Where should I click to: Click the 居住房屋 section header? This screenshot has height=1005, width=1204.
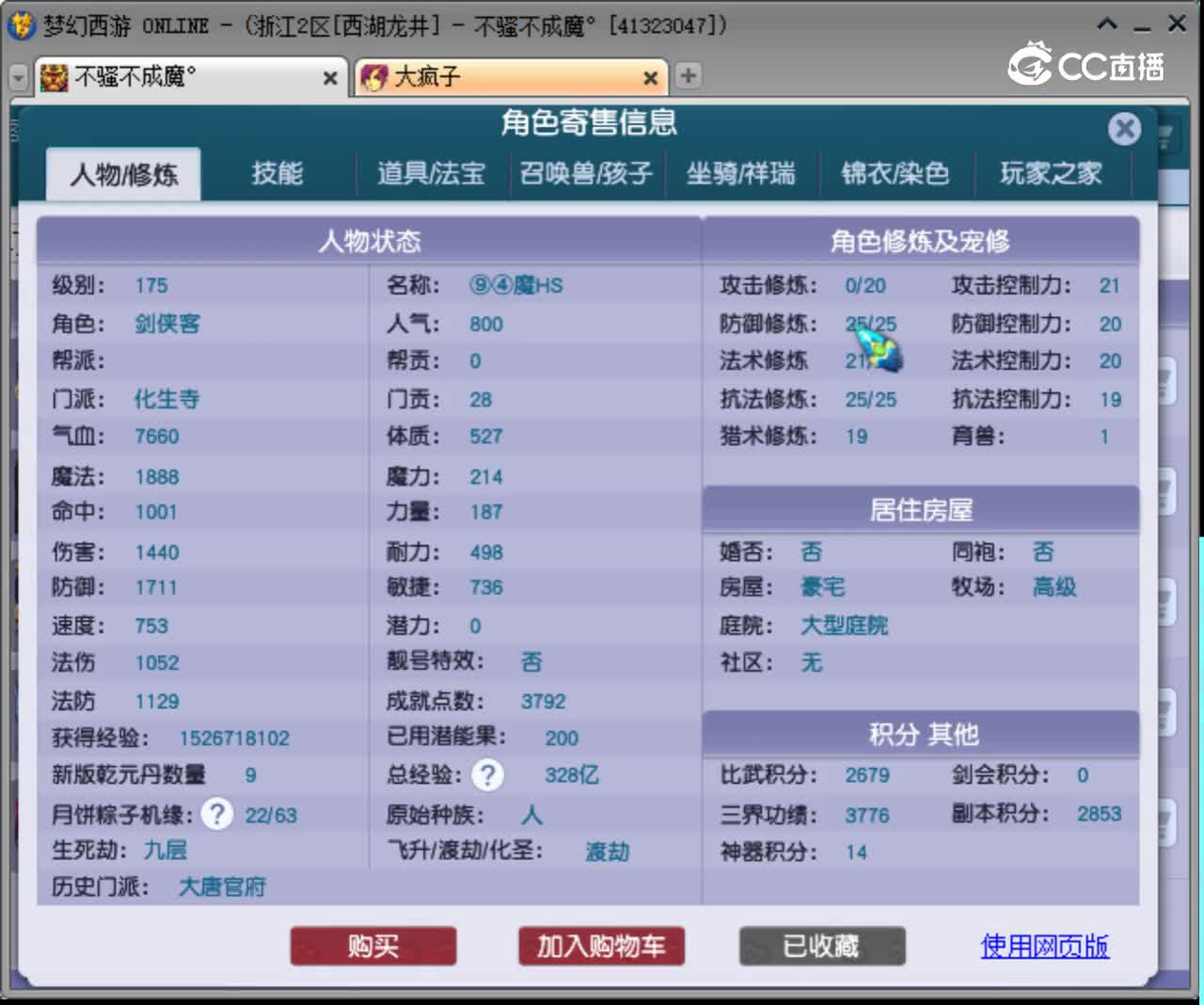point(921,510)
